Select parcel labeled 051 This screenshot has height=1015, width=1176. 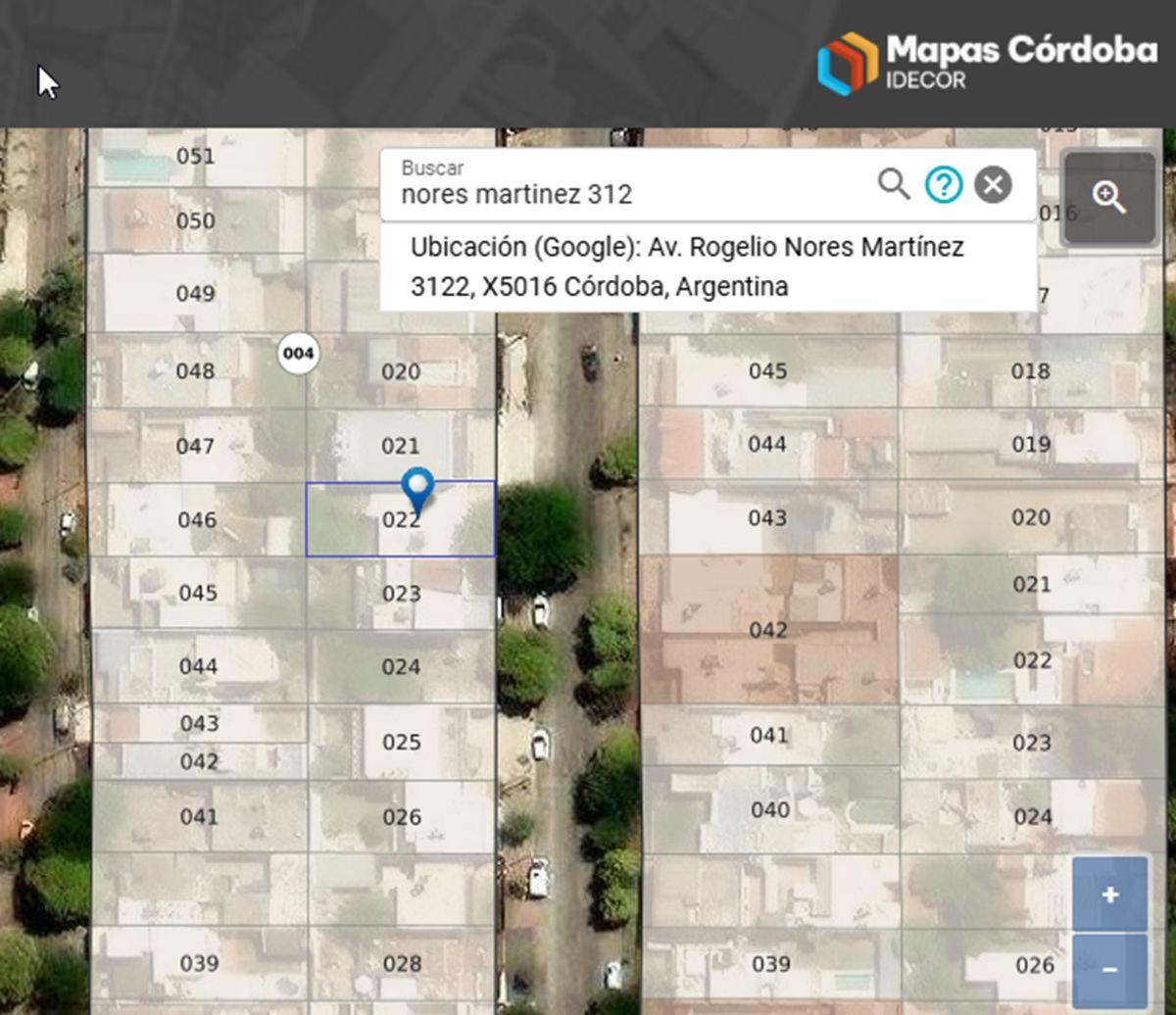pos(196,156)
